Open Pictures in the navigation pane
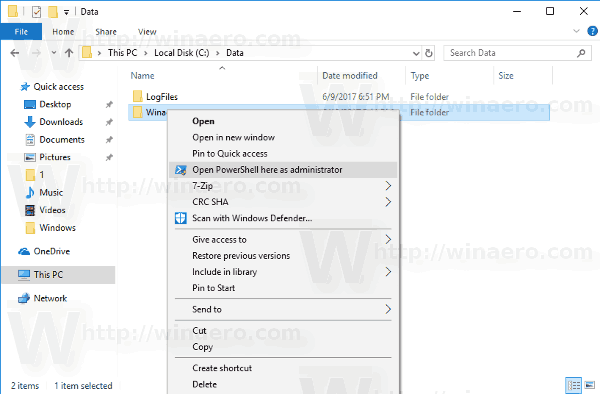This screenshot has height=394, width=600. pos(55,157)
